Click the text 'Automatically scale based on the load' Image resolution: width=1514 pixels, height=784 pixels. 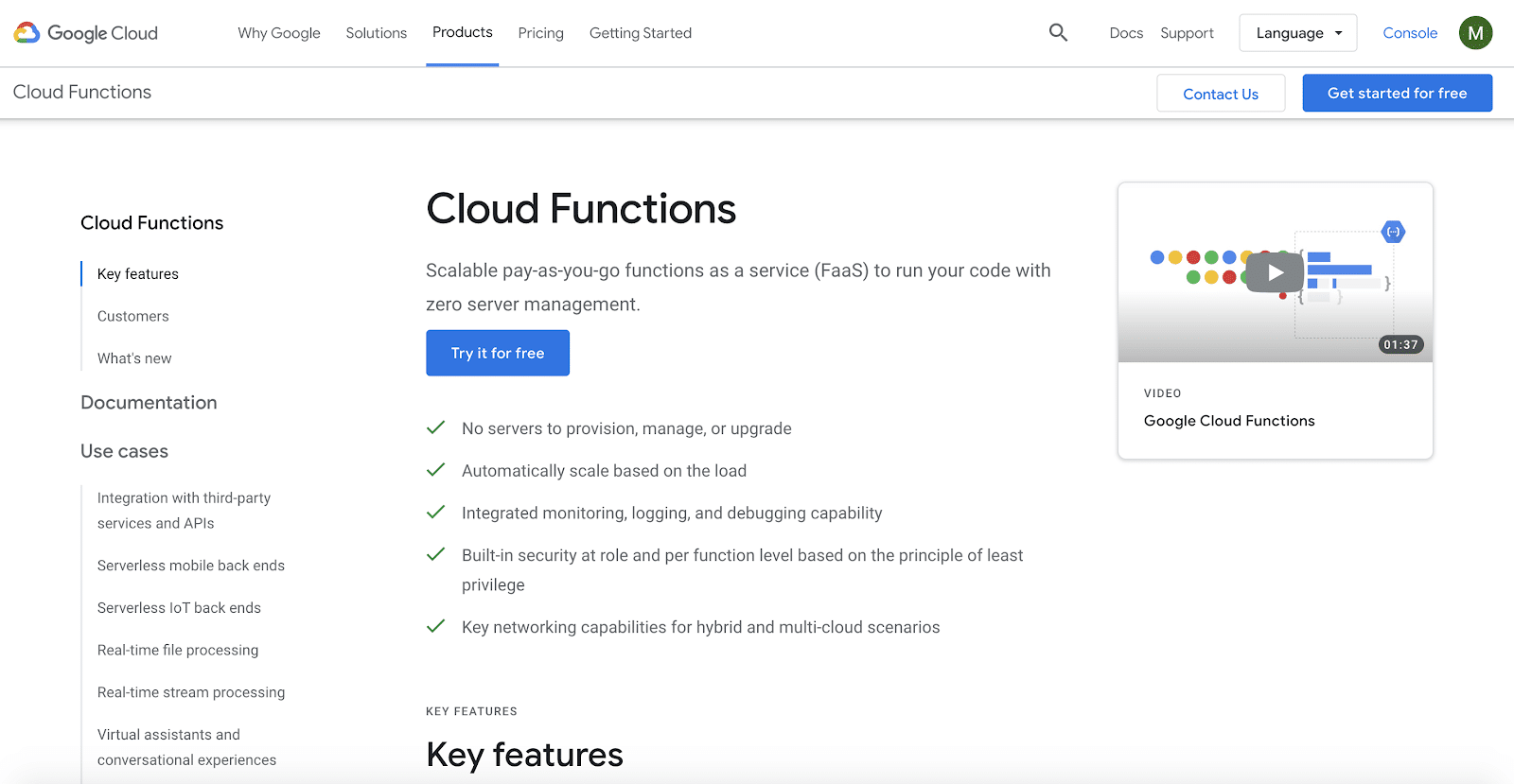click(x=604, y=471)
